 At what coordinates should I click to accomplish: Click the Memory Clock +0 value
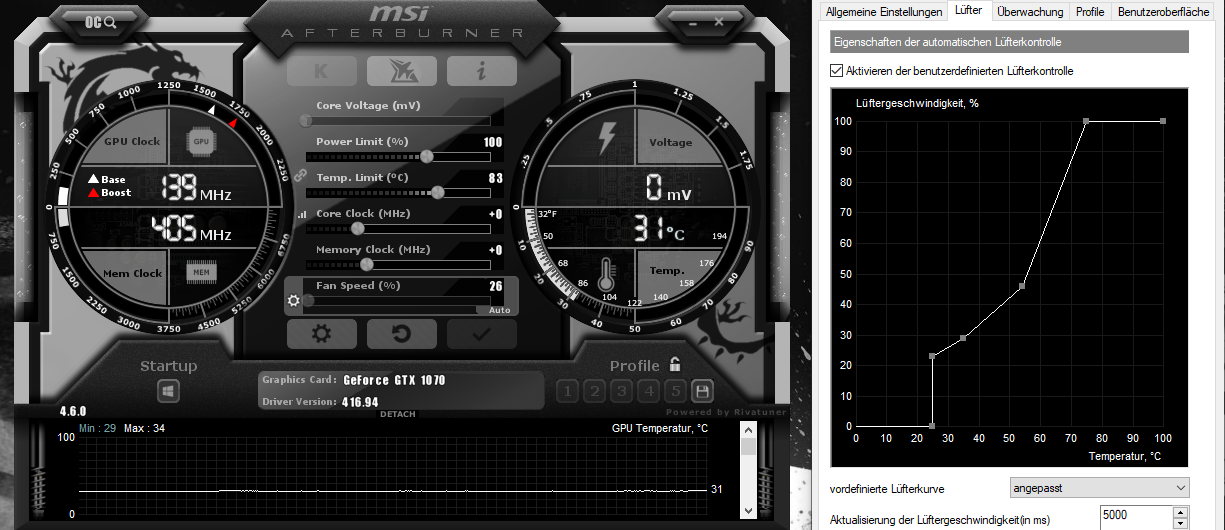click(495, 250)
